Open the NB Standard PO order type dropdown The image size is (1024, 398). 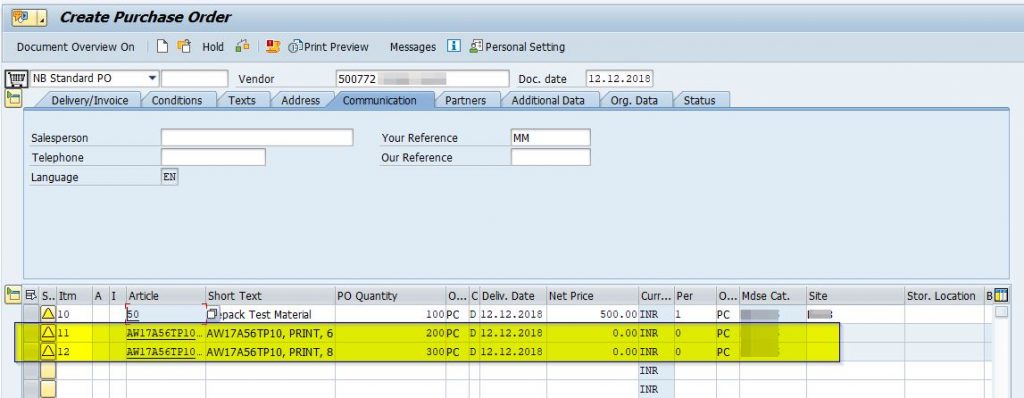pos(152,78)
